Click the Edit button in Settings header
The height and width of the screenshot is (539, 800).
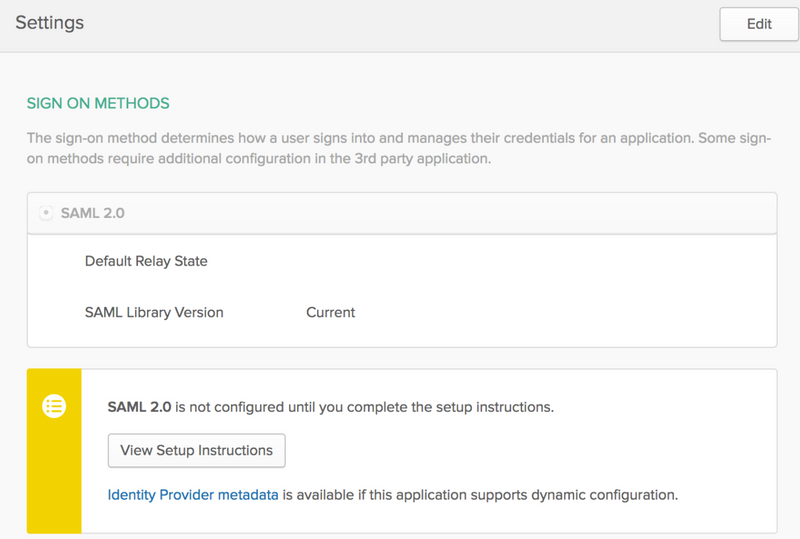759,24
